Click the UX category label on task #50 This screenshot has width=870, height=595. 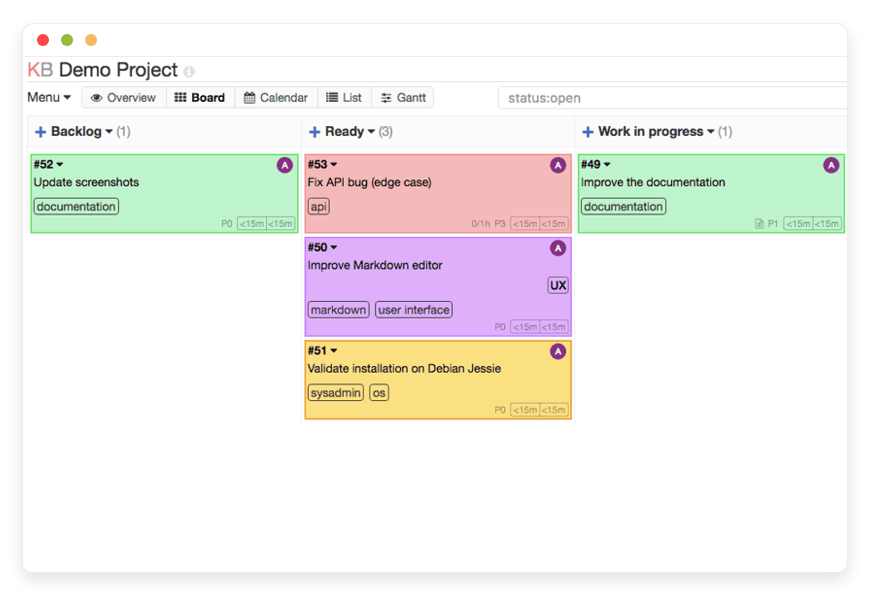point(558,285)
